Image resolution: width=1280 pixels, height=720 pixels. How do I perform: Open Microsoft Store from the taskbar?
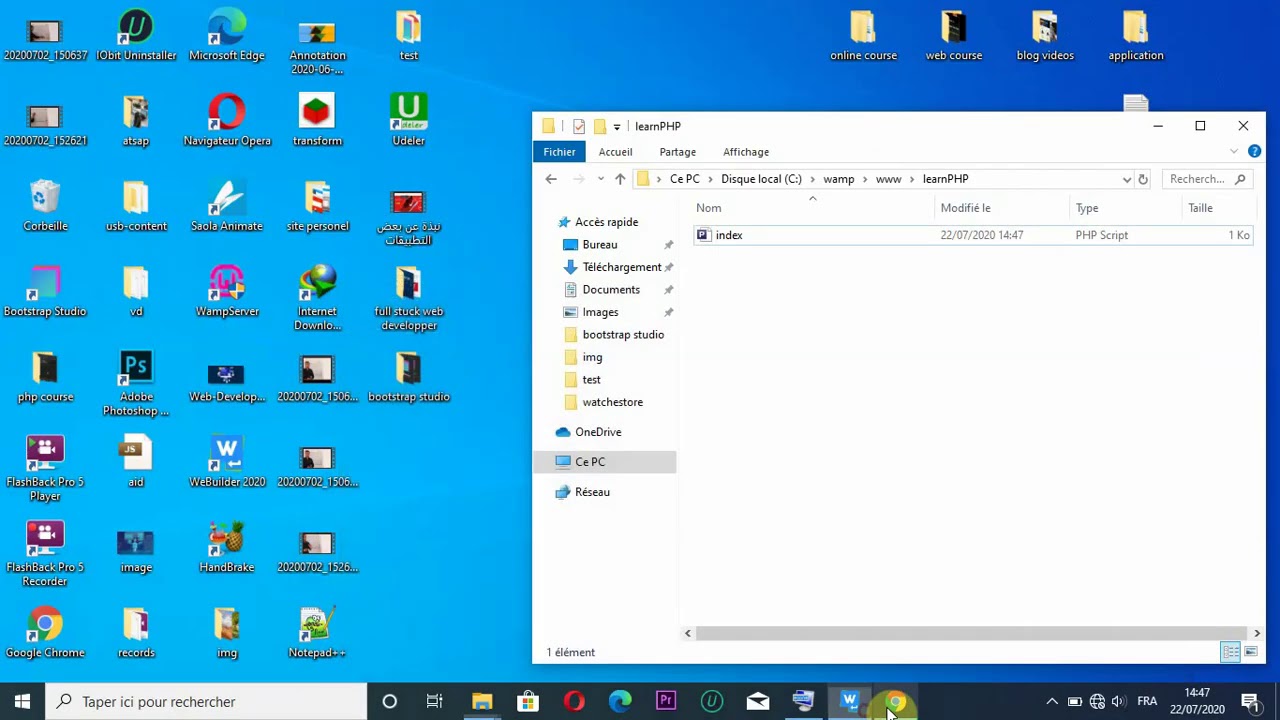527,702
